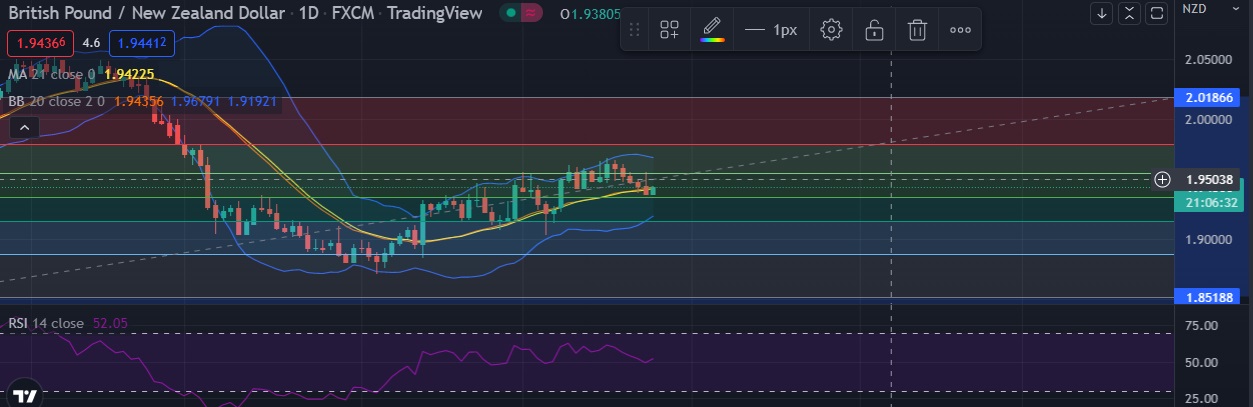The height and width of the screenshot is (407, 1253).
Task: Delete the drawing with the trash icon
Action: [x=917, y=30]
